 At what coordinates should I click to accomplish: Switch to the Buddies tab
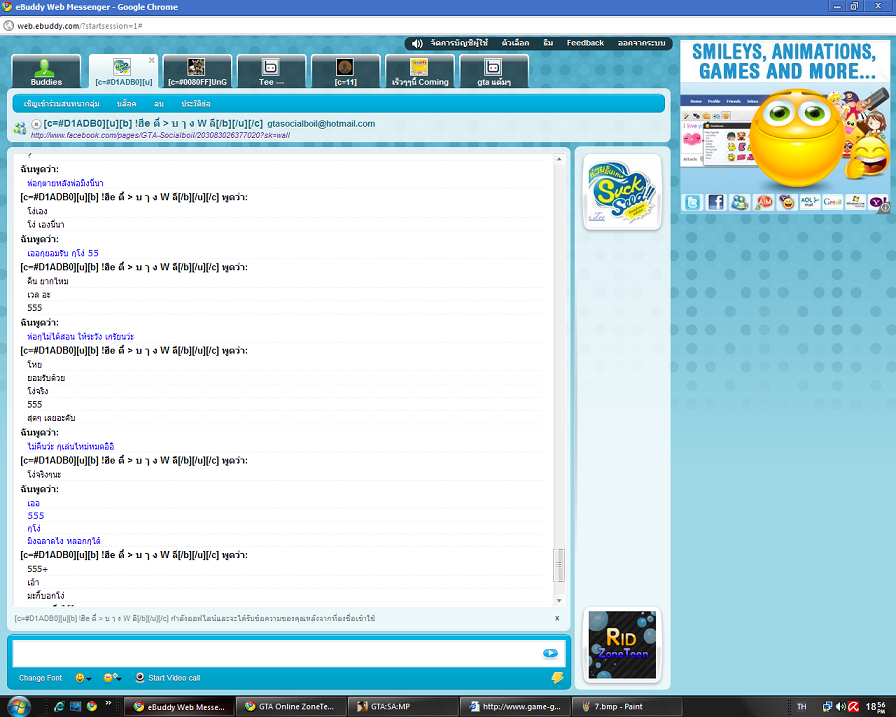pos(45,72)
